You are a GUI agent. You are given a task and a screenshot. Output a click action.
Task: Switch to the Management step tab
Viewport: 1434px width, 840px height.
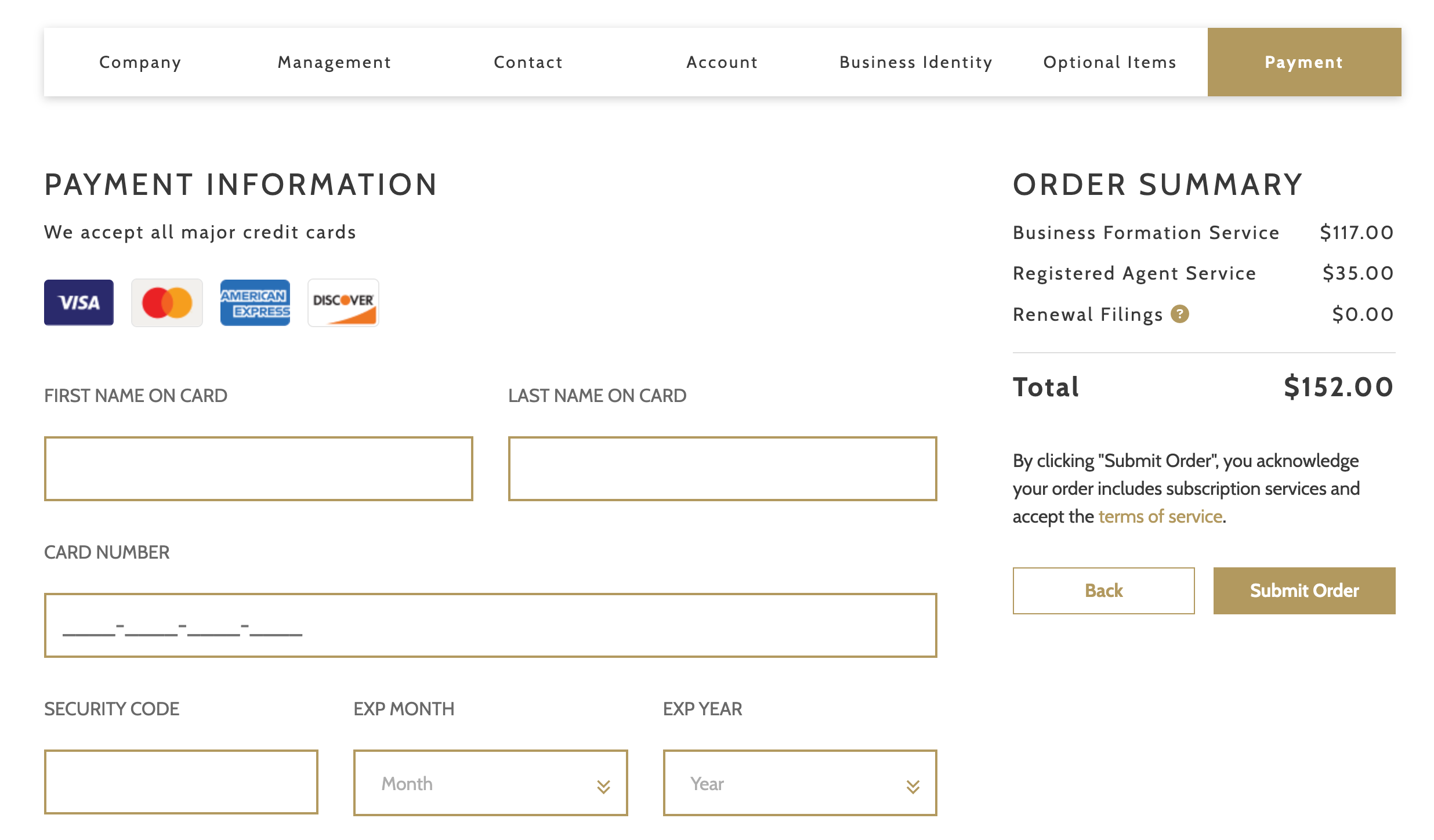coord(334,62)
